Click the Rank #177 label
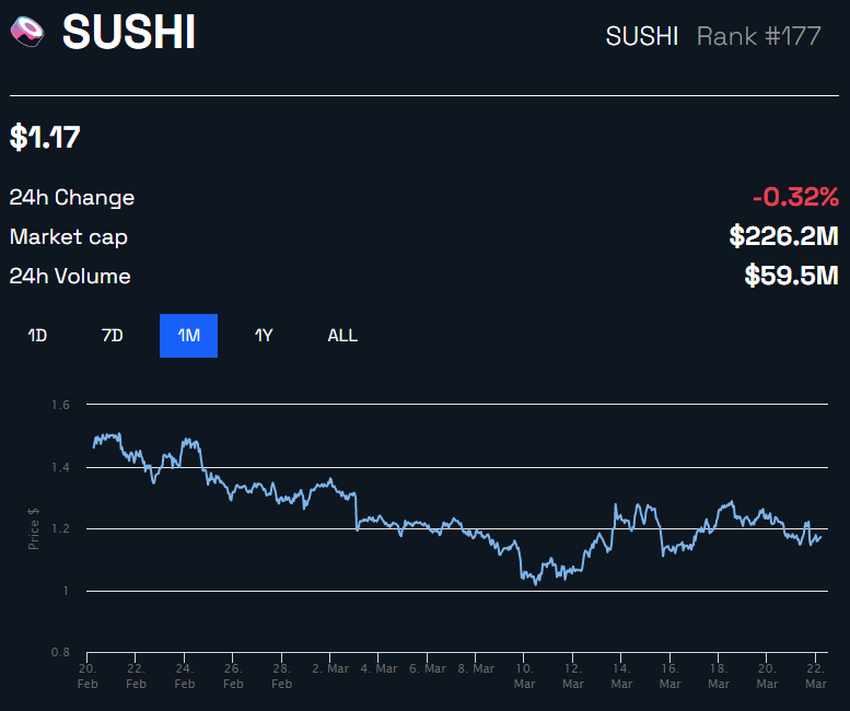This screenshot has width=850, height=711. pyautogui.click(x=758, y=36)
